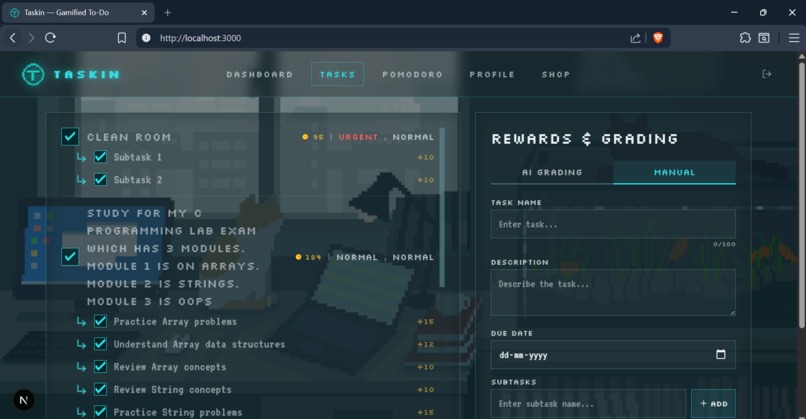Click the browser forward arrow
This screenshot has height=419, width=806.
pyautogui.click(x=31, y=38)
